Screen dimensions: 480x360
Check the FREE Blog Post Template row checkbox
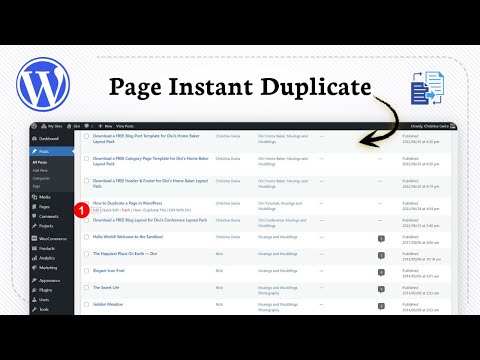coord(86,136)
